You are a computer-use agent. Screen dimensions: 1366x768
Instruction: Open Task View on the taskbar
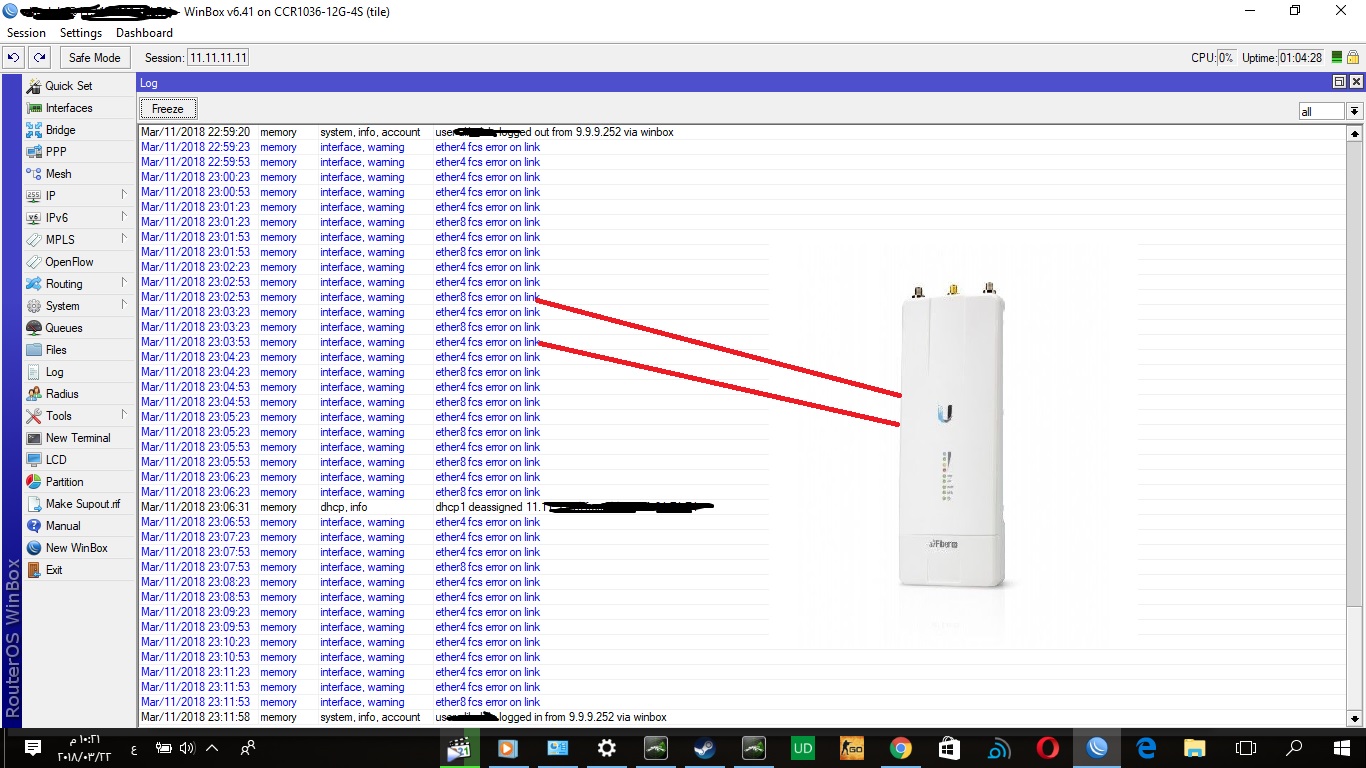(1245, 748)
